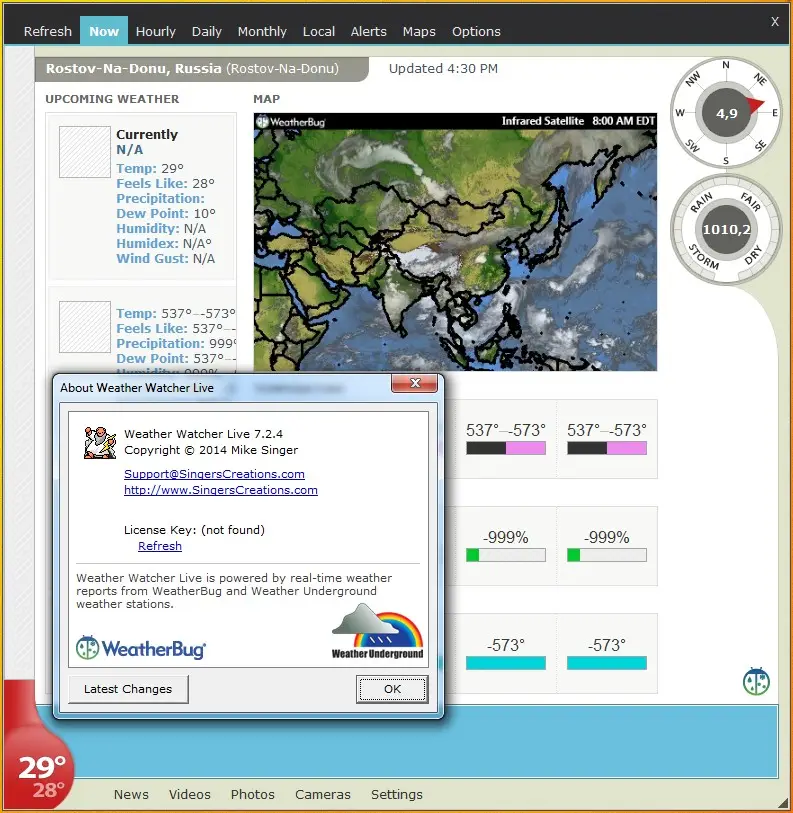
Task: Open the Support@SingersCreations.com email link
Action: click(x=214, y=474)
